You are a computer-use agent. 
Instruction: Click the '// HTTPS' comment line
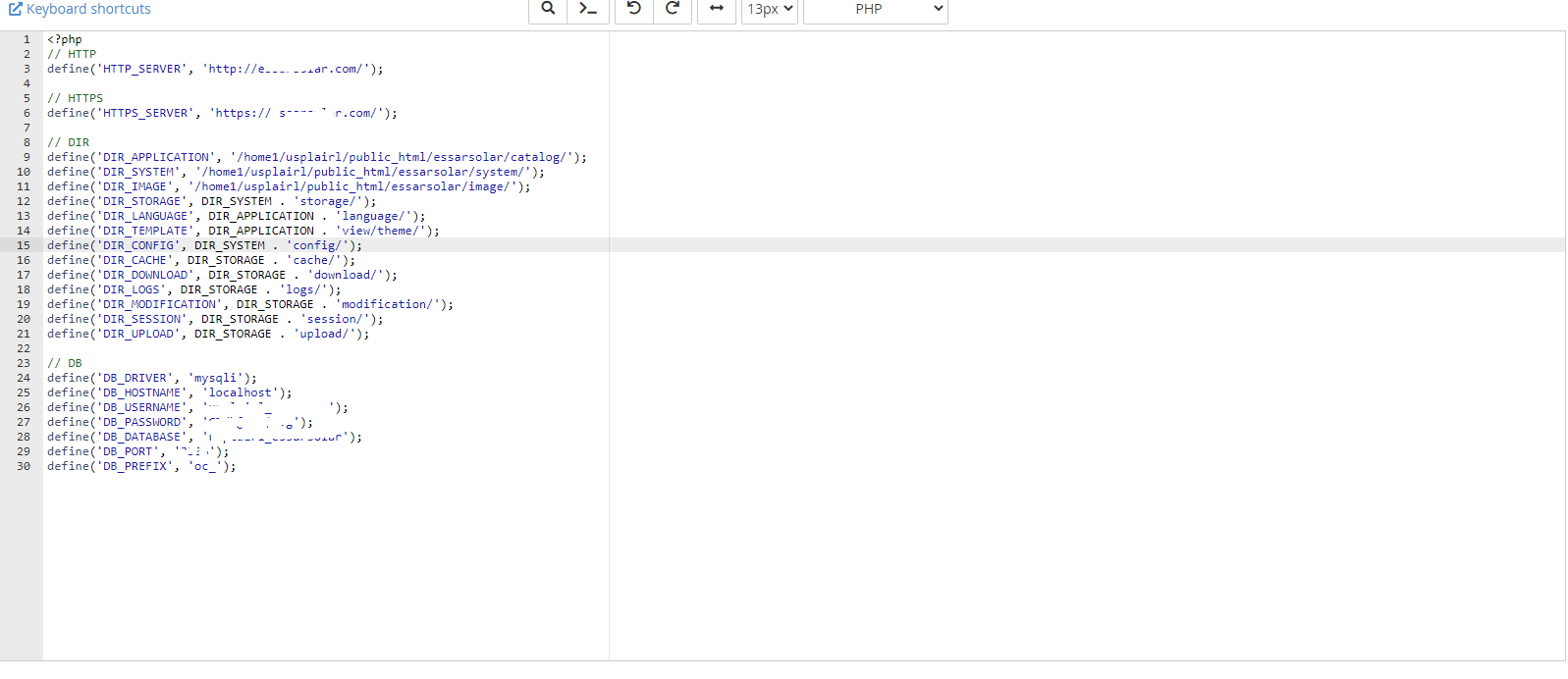pyautogui.click(x=75, y=98)
